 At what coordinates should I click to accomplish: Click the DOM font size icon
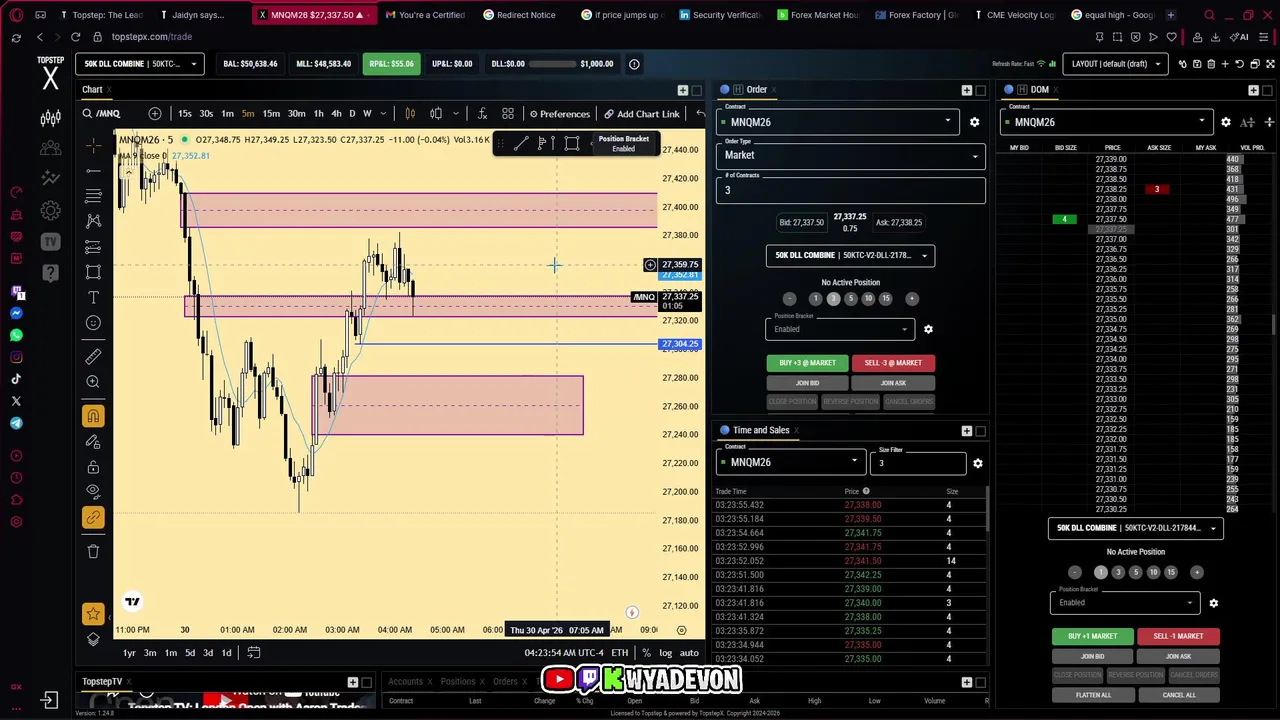coord(1247,122)
